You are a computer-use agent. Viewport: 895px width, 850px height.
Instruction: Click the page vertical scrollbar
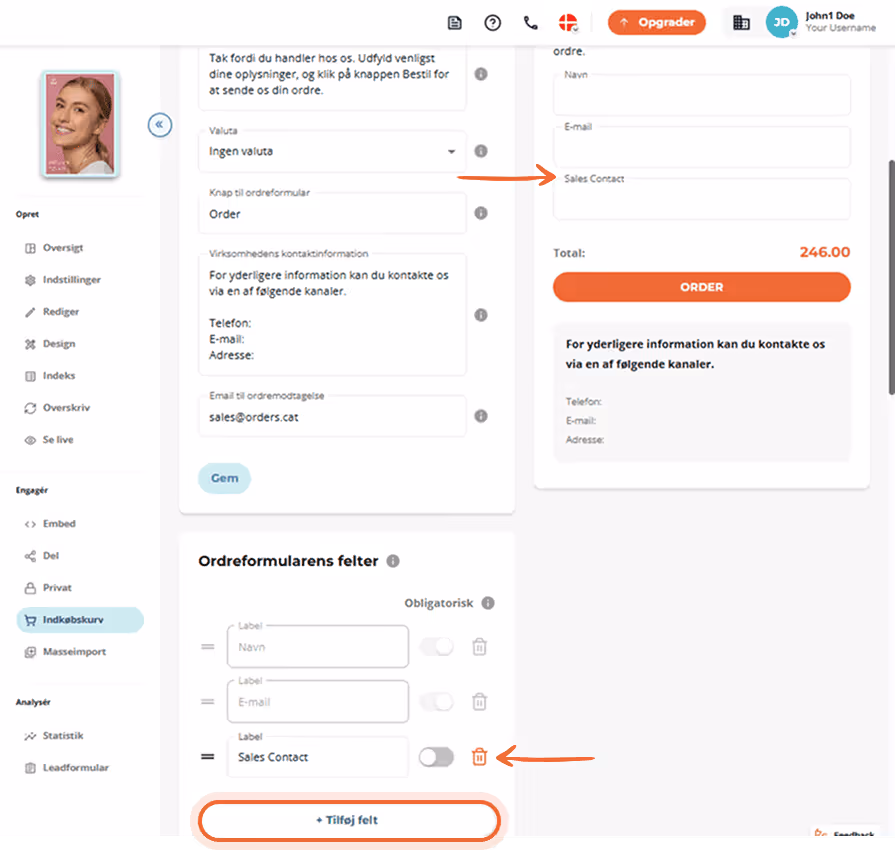point(891,277)
